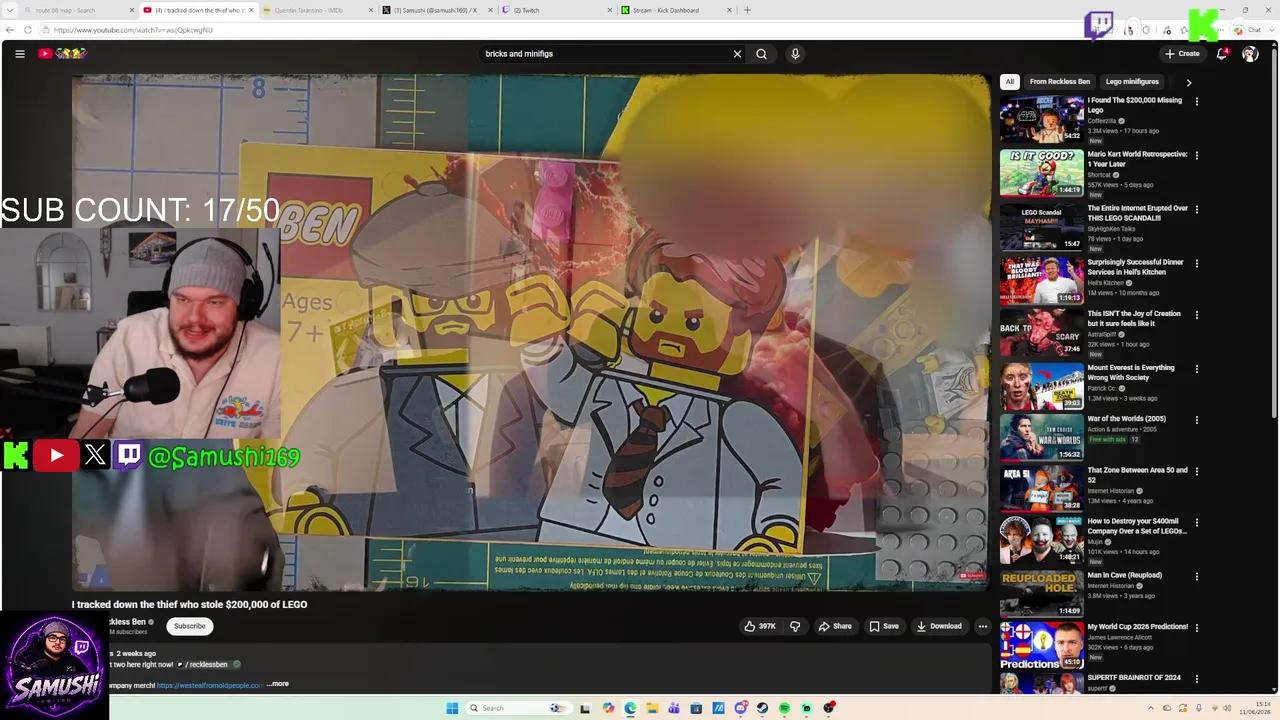The height and width of the screenshot is (720, 1280).
Task: Click the Share button
Action: (835, 626)
